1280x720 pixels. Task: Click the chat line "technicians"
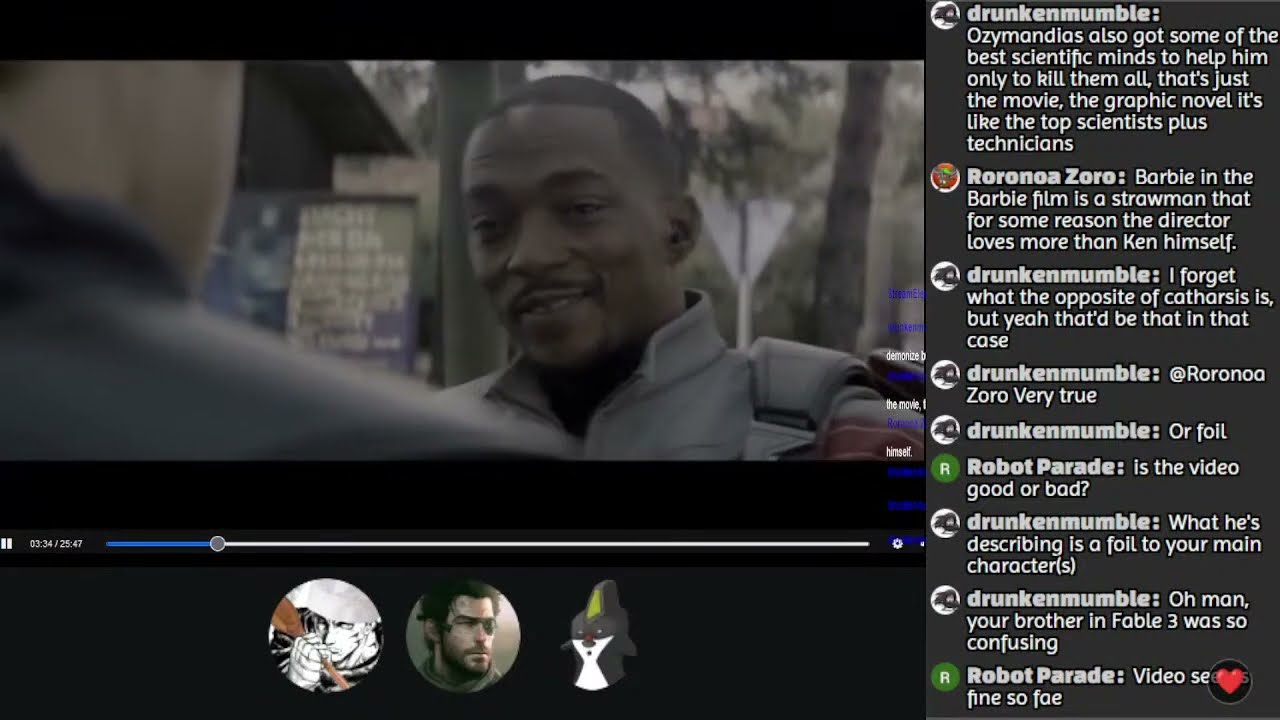1020,144
